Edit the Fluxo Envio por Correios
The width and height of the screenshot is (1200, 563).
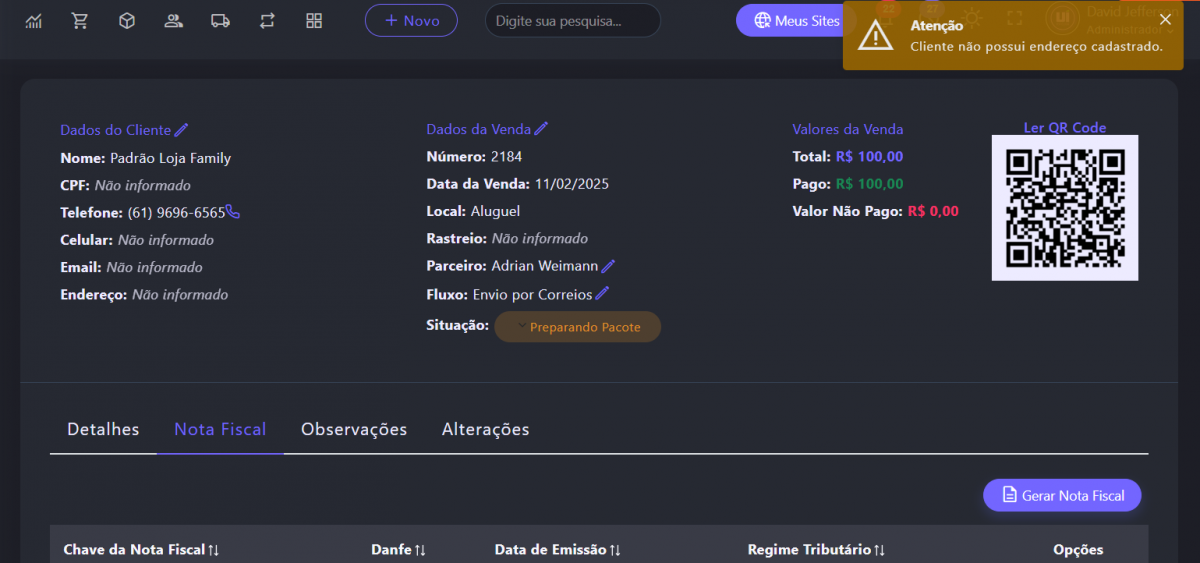tap(602, 294)
